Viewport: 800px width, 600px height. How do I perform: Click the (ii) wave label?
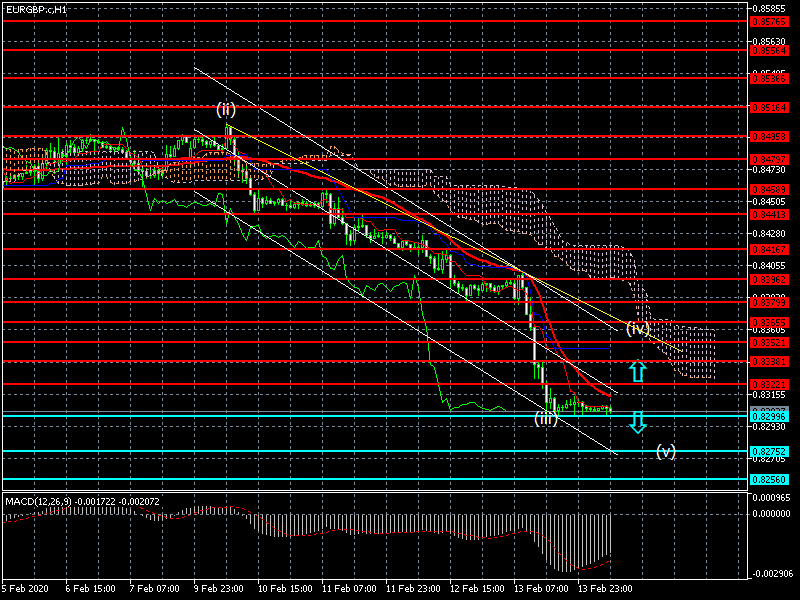[x=226, y=109]
